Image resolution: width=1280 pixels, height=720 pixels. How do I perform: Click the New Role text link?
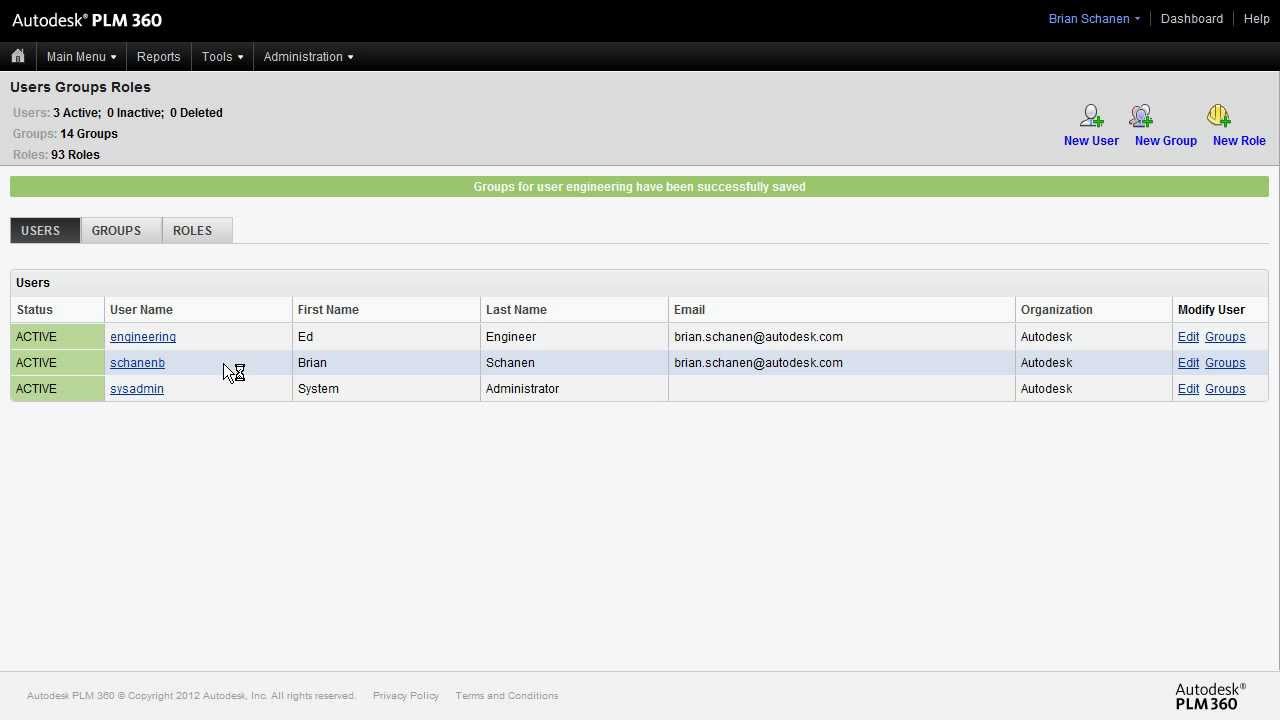[1239, 141]
